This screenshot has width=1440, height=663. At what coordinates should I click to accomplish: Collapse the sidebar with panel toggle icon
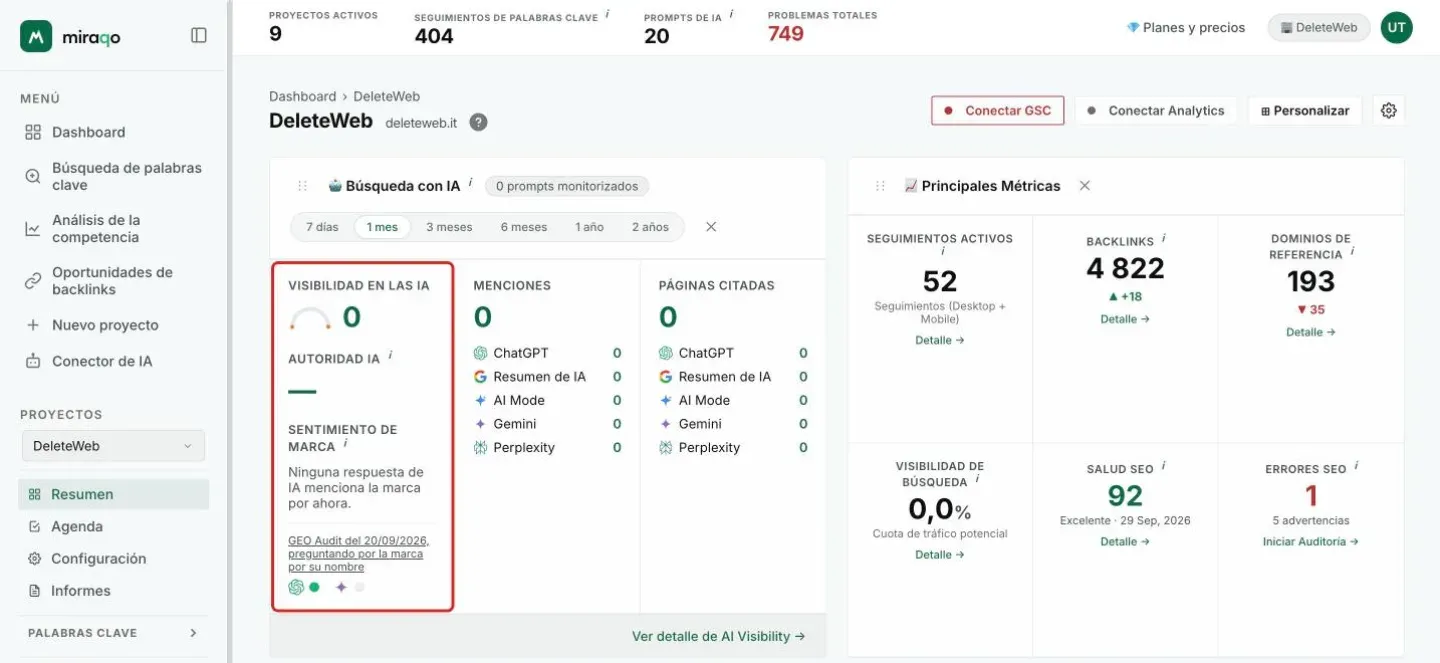199,35
